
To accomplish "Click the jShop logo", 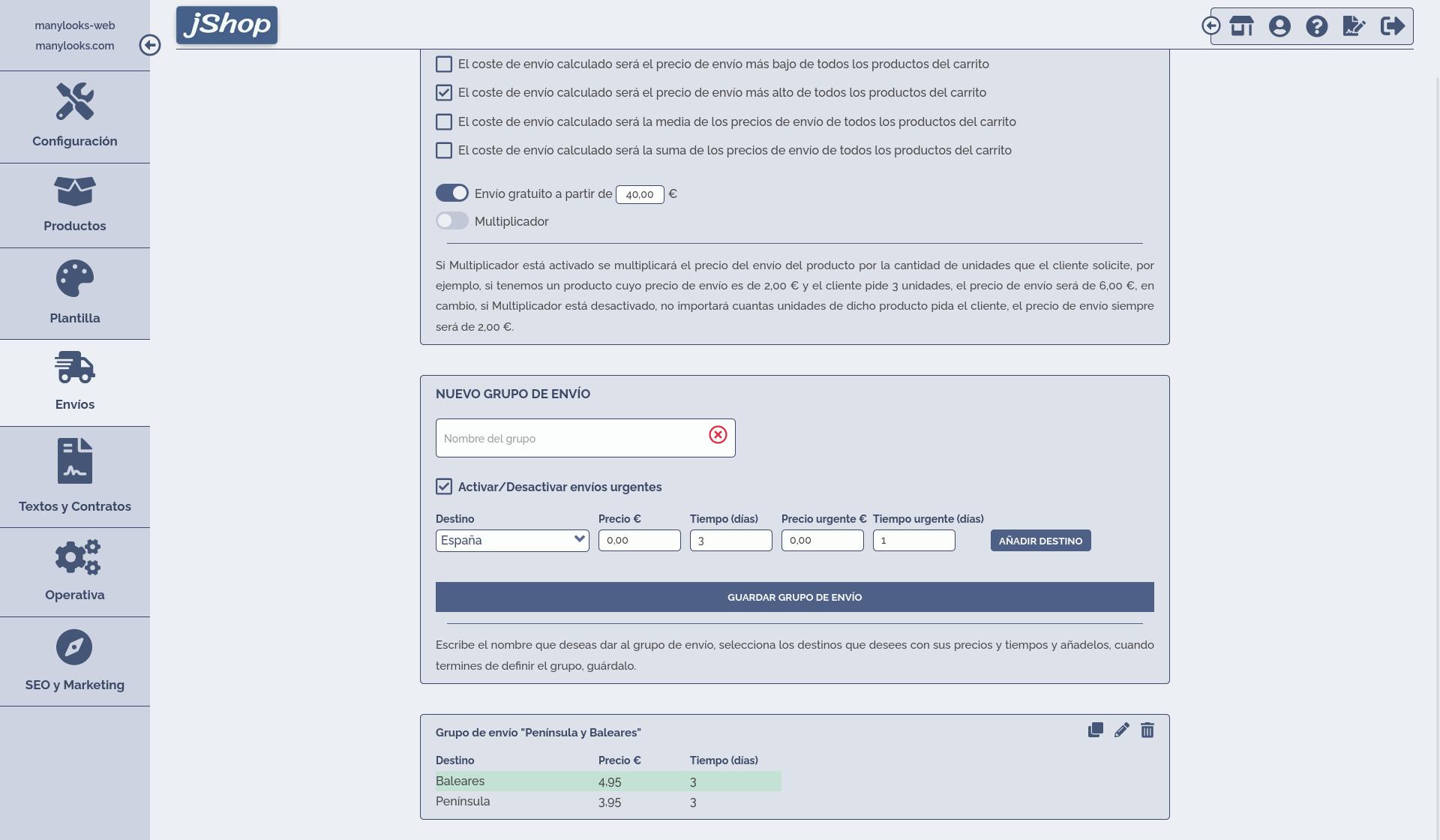I will [226, 25].
